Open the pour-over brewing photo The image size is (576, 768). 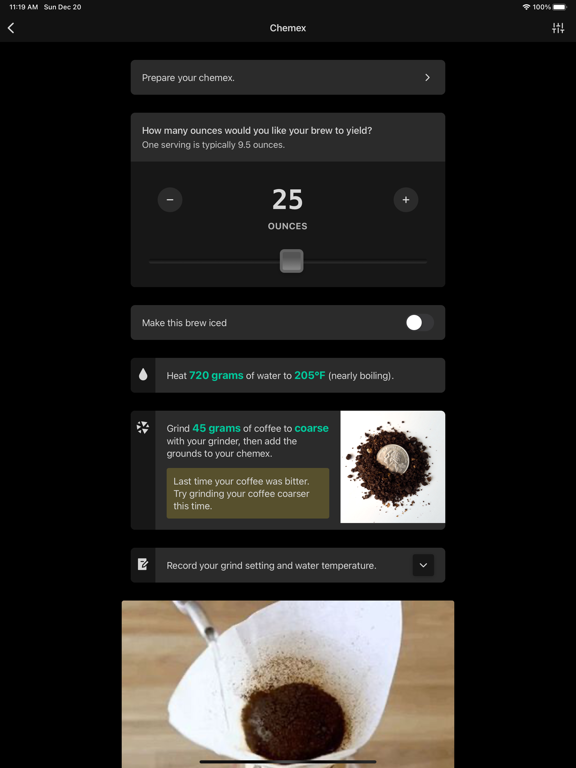coord(288,684)
